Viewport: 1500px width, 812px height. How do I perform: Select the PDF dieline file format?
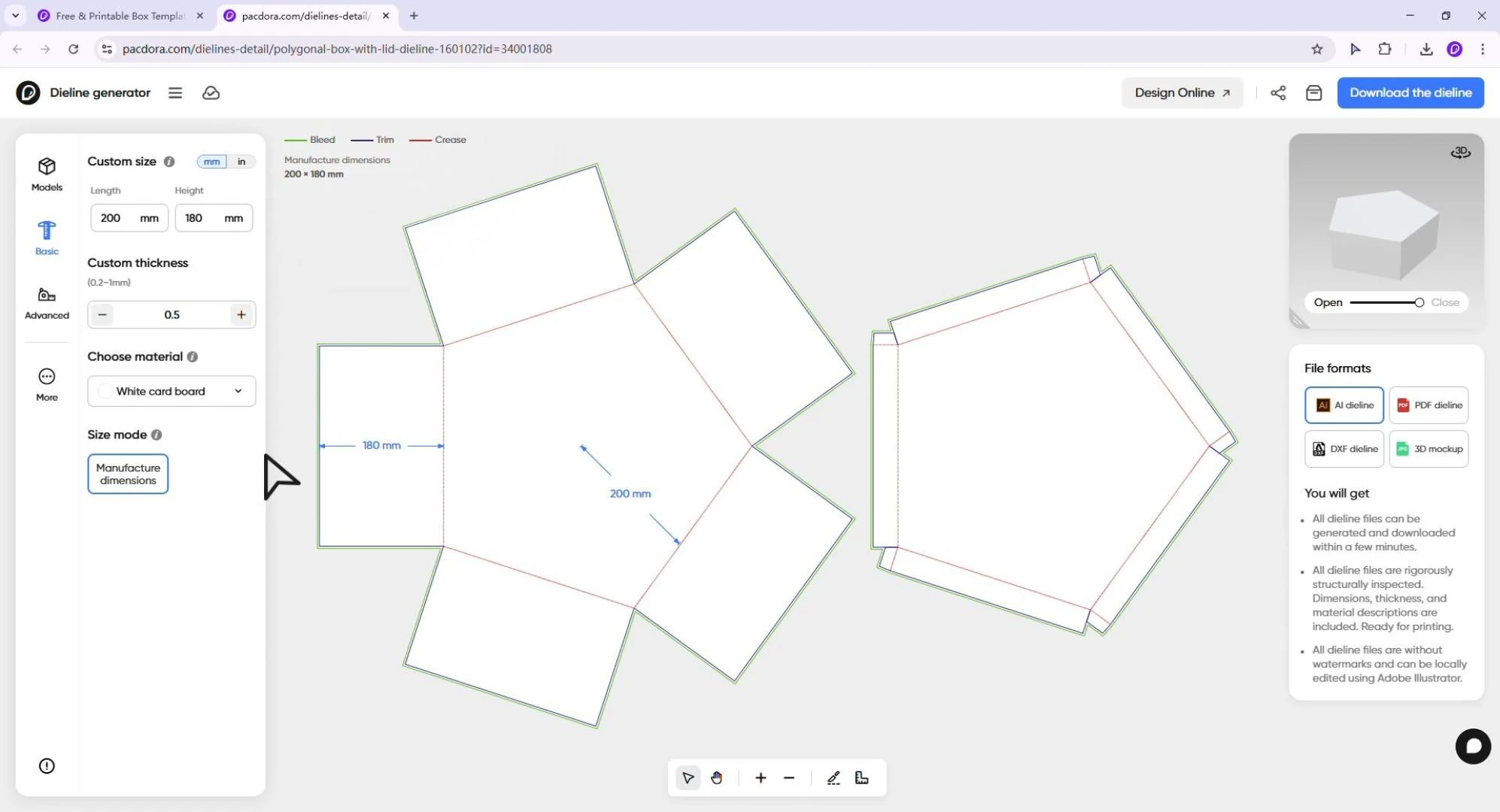click(1429, 405)
